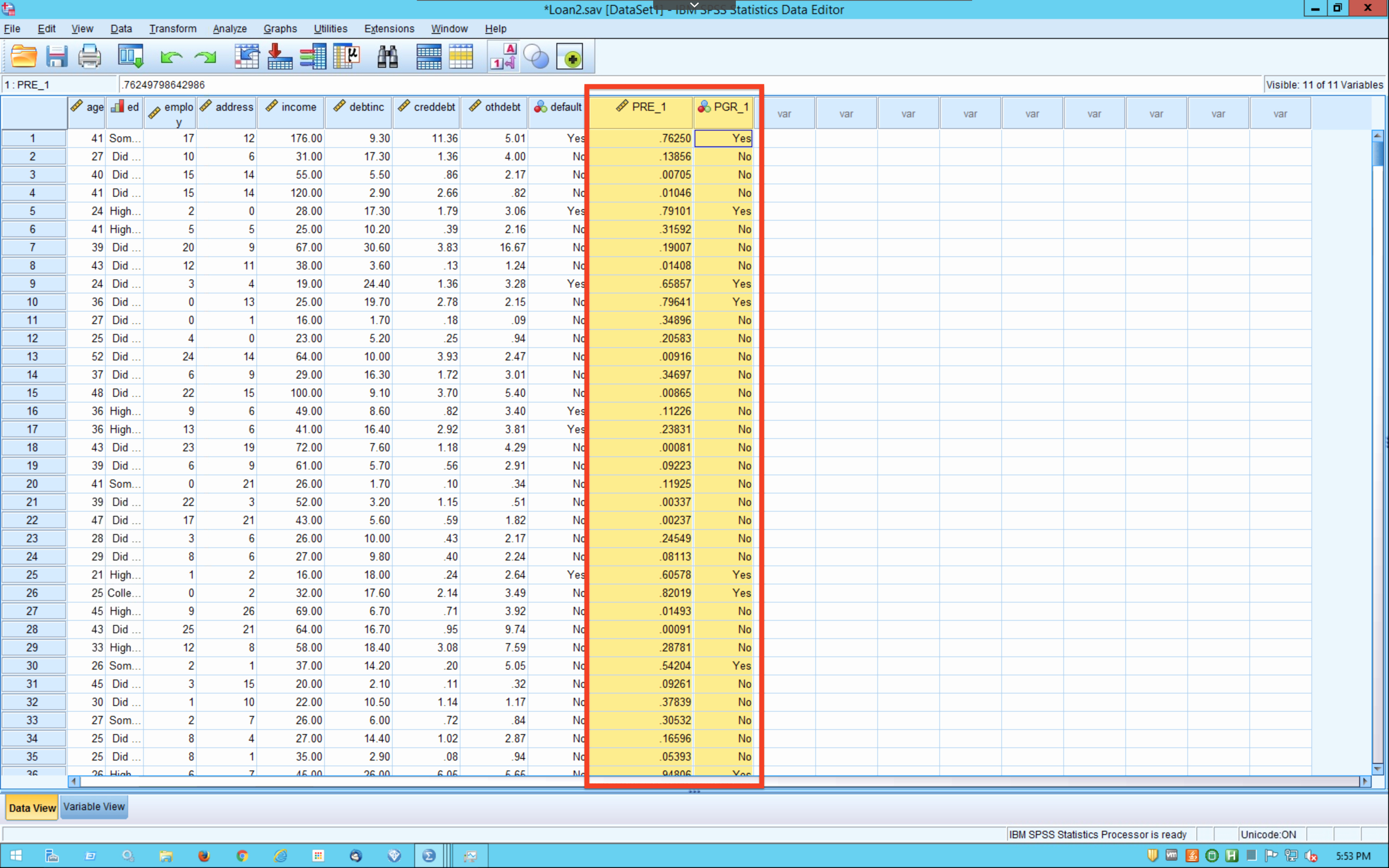Click the green Redo arrow

pos(205,57)
